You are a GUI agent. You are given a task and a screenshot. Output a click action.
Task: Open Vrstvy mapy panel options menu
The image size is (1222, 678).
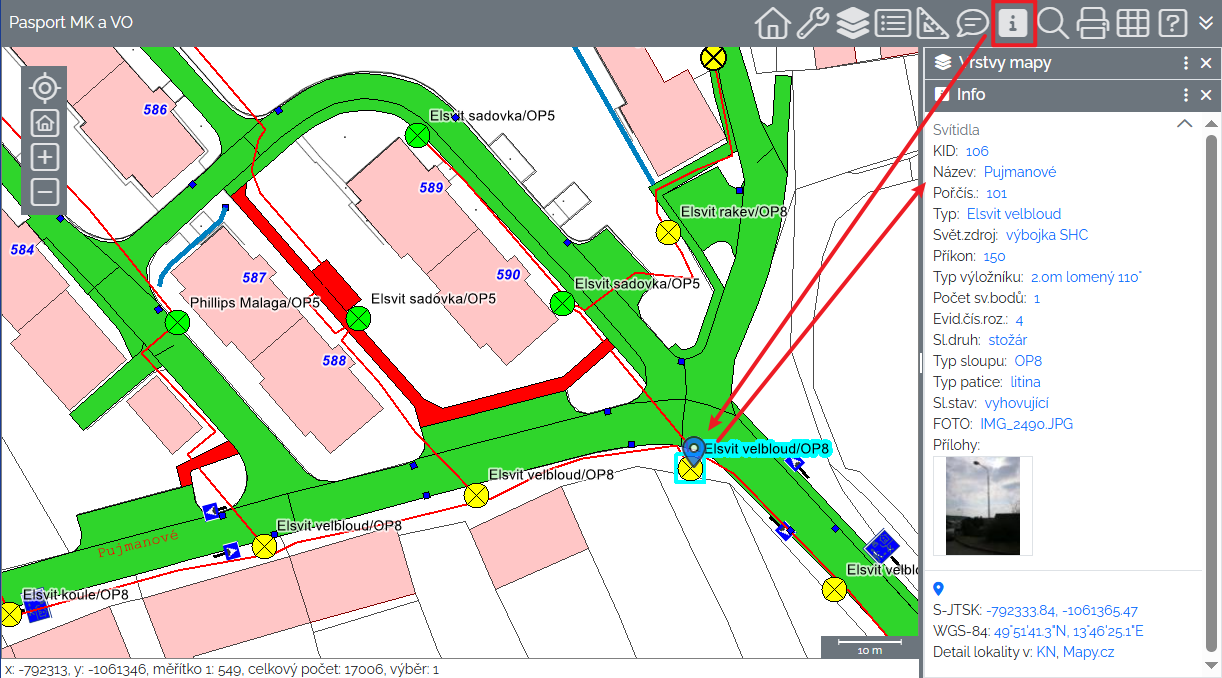click(x=1186, y=63)
